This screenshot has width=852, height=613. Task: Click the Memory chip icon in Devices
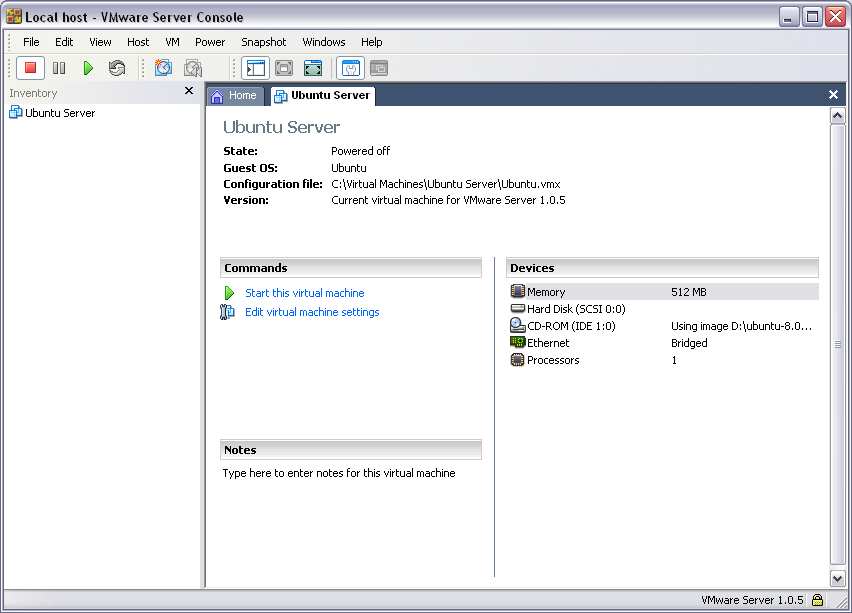click(517, 291)
